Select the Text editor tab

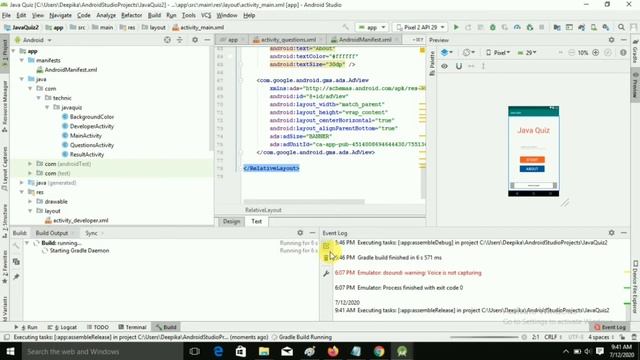256,221
